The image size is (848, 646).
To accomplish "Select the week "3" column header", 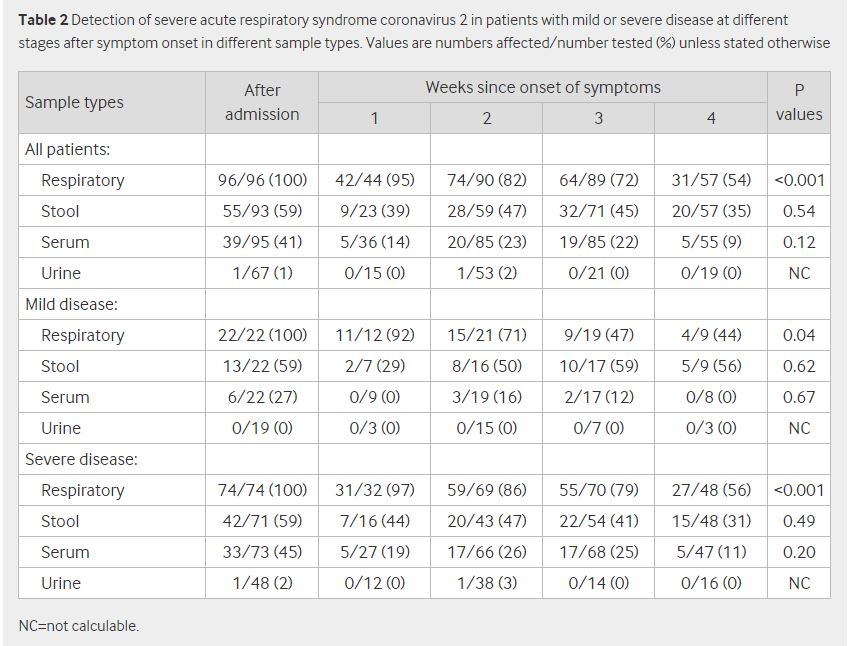I will tap(598, 118).
